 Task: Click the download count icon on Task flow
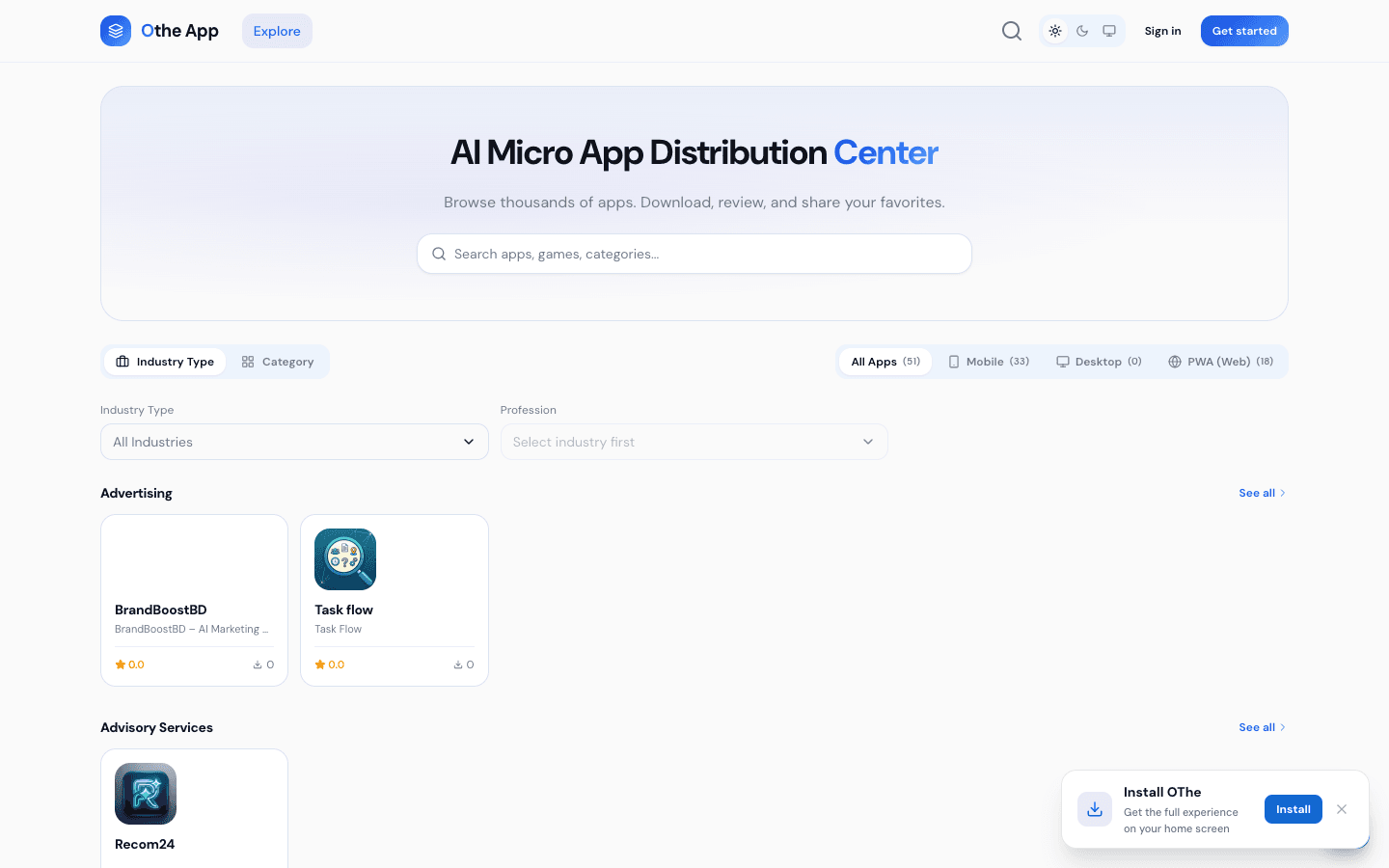(x=458, y=665)
